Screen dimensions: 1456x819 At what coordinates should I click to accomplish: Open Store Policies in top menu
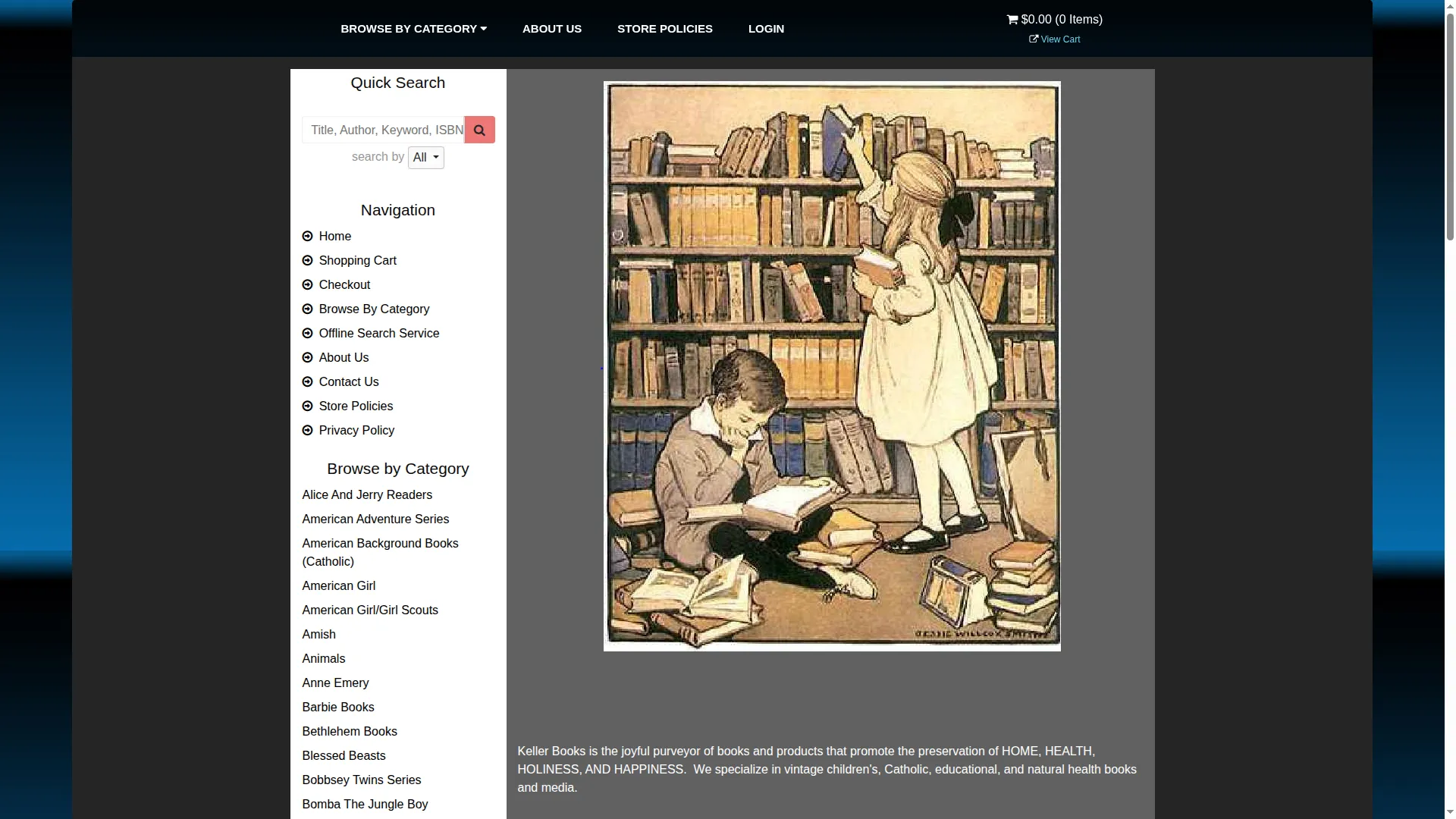[x=665, y=29]
